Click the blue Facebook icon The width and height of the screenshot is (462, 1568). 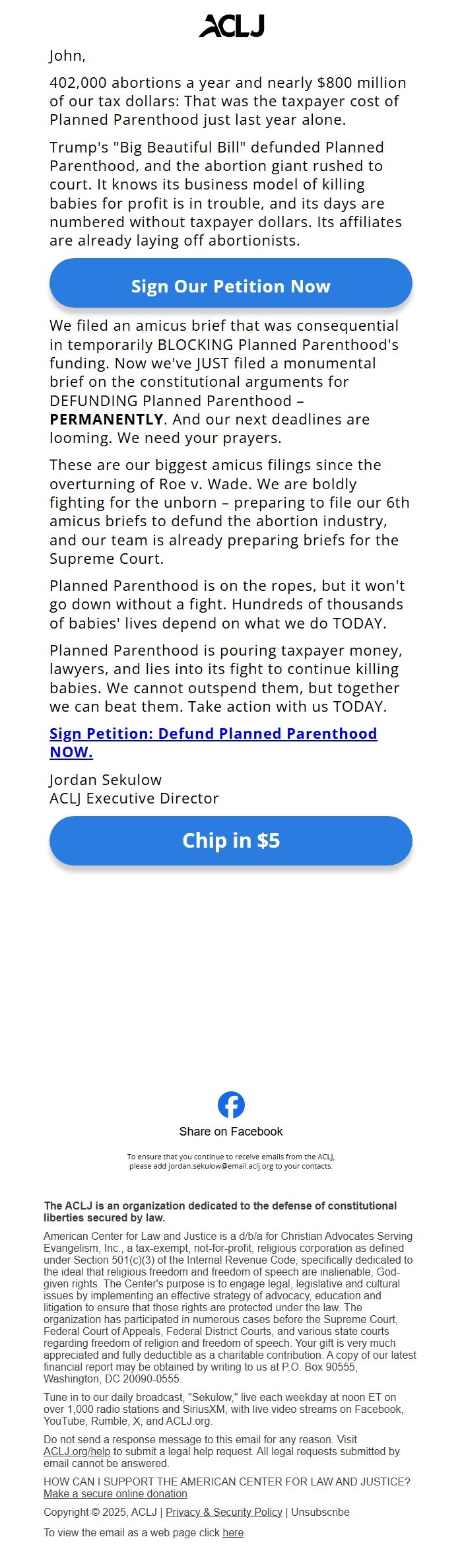pyautogui.click(x=231, y=1105)
